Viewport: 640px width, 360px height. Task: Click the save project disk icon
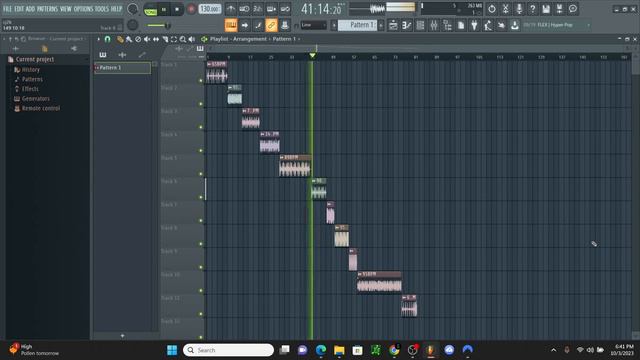[546, 9]
